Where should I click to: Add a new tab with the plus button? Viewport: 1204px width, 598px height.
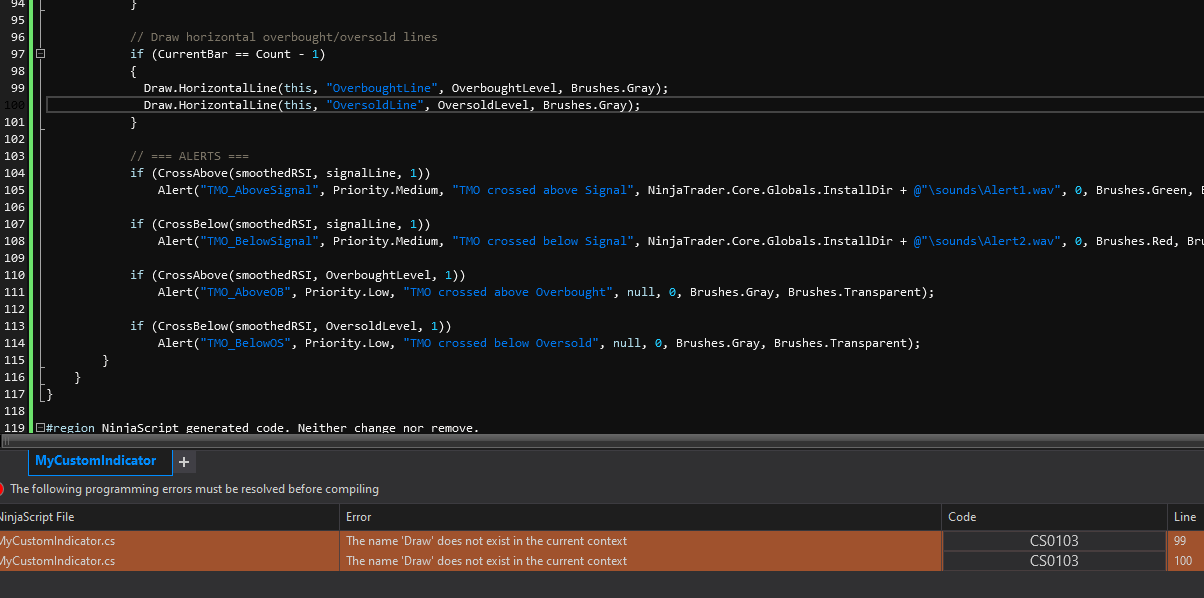click(185, 462)
